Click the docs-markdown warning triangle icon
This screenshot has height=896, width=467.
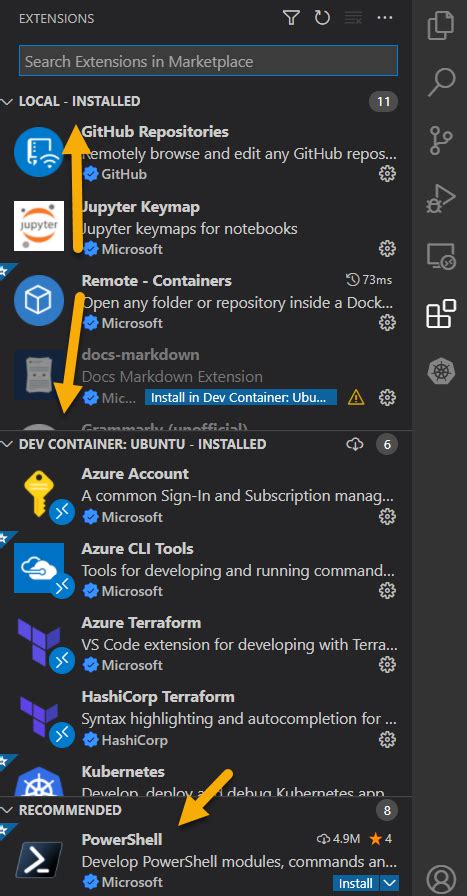click(x=356, y=397)
